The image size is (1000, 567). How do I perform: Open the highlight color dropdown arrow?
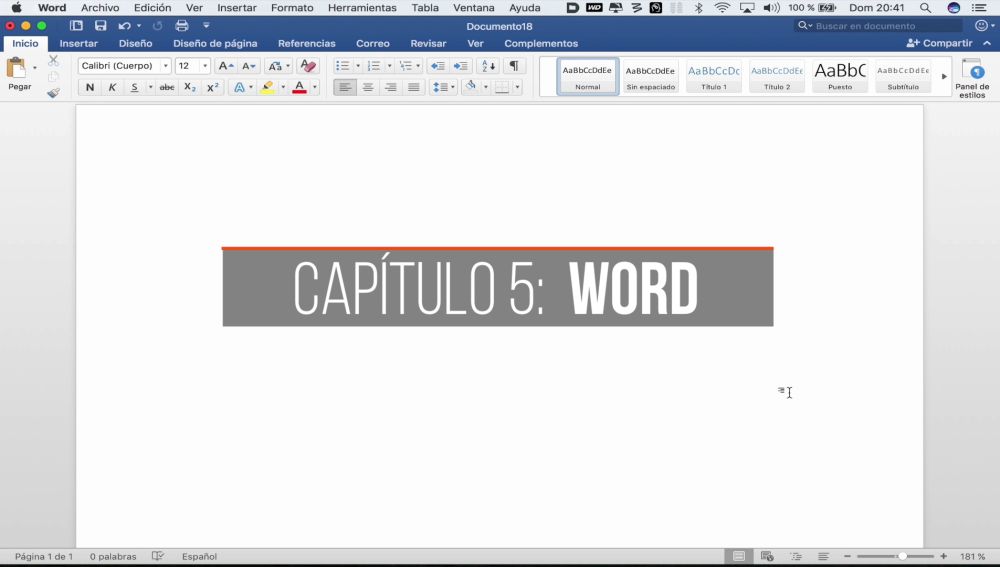pos(283,87)
